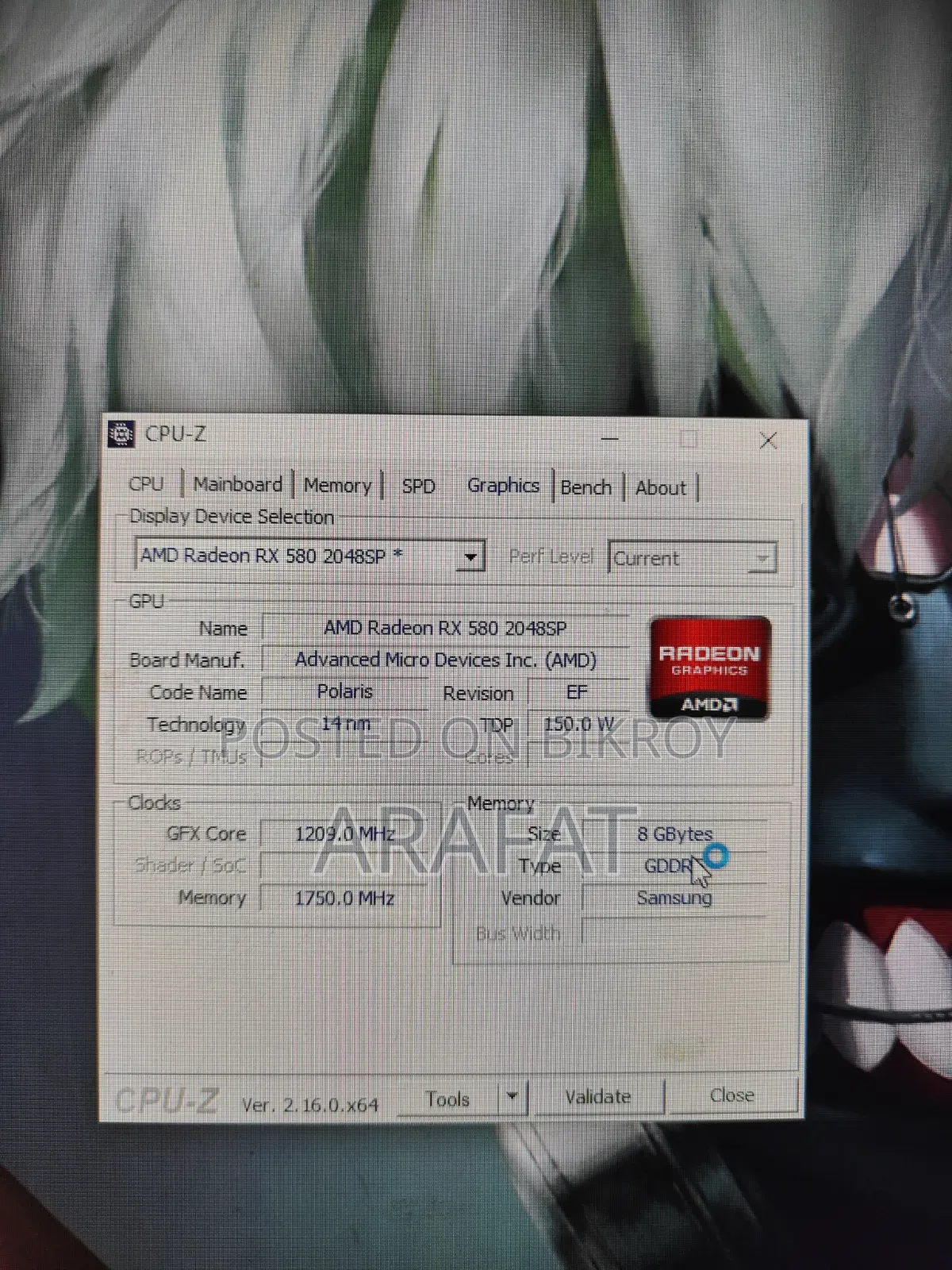Click the Perf Level label
952x1270 pixels.
551,556
